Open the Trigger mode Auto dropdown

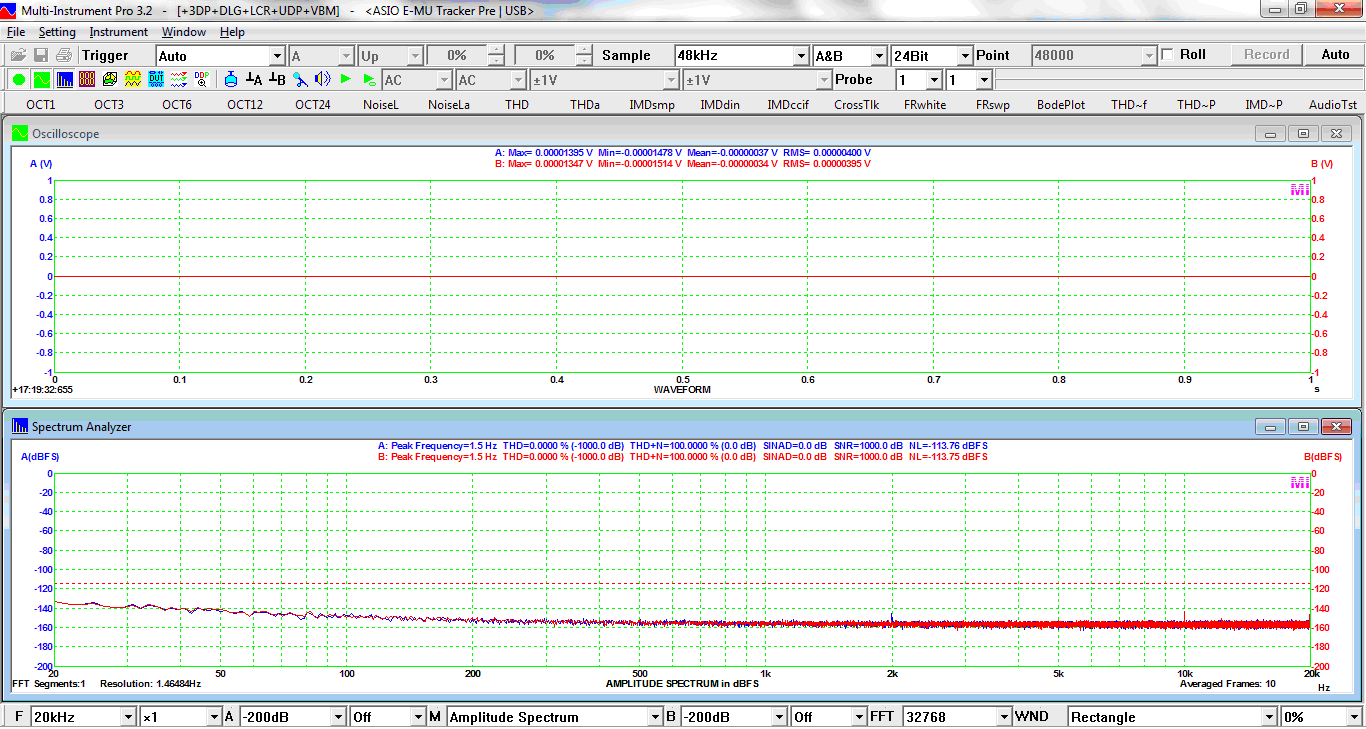[277, 56]
